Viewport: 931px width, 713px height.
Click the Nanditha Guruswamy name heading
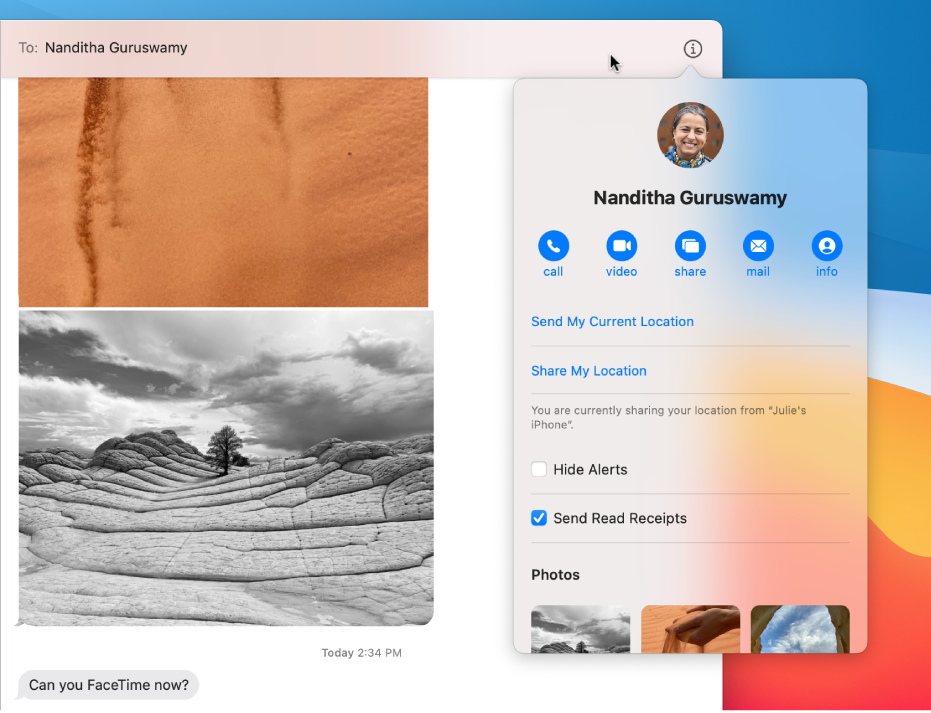[x=690, y=198]
